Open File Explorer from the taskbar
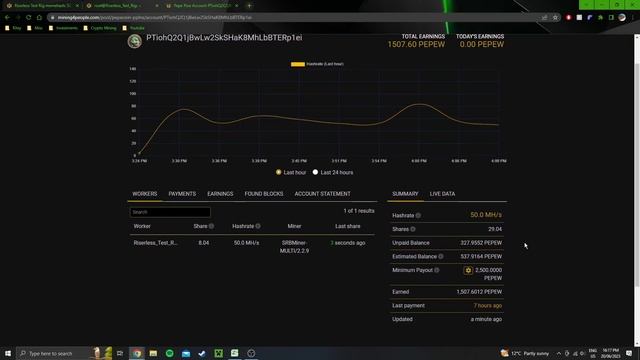This screenshot has height=360, width=640. tap(153, 353)
